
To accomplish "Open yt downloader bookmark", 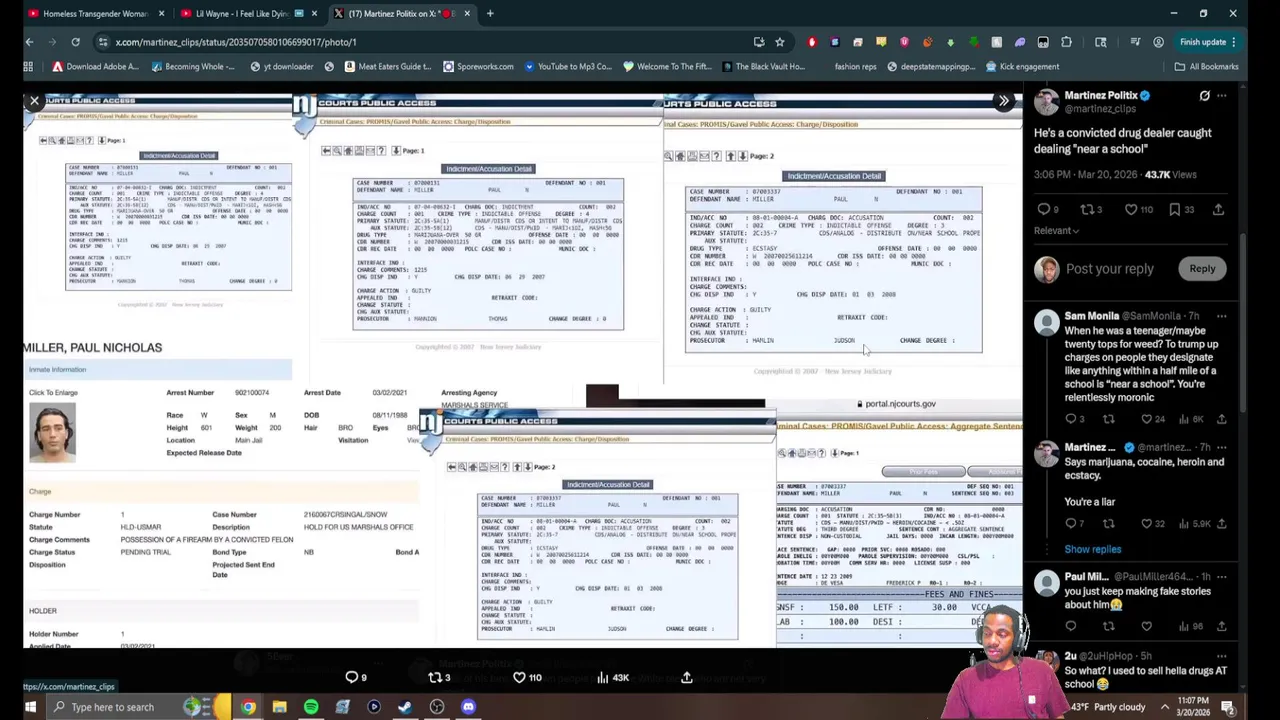I will tap(281, 67).
